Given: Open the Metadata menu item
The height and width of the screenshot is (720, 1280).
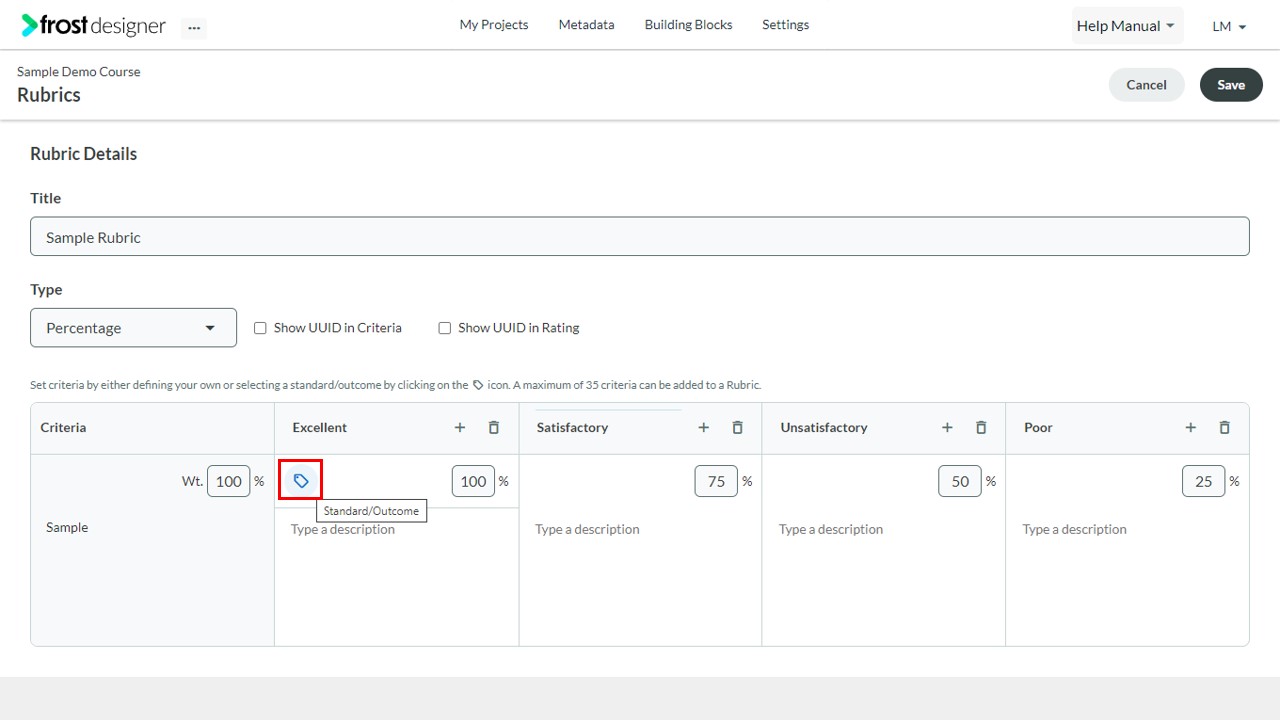Looking at the screenshot, I should point(586,25).
